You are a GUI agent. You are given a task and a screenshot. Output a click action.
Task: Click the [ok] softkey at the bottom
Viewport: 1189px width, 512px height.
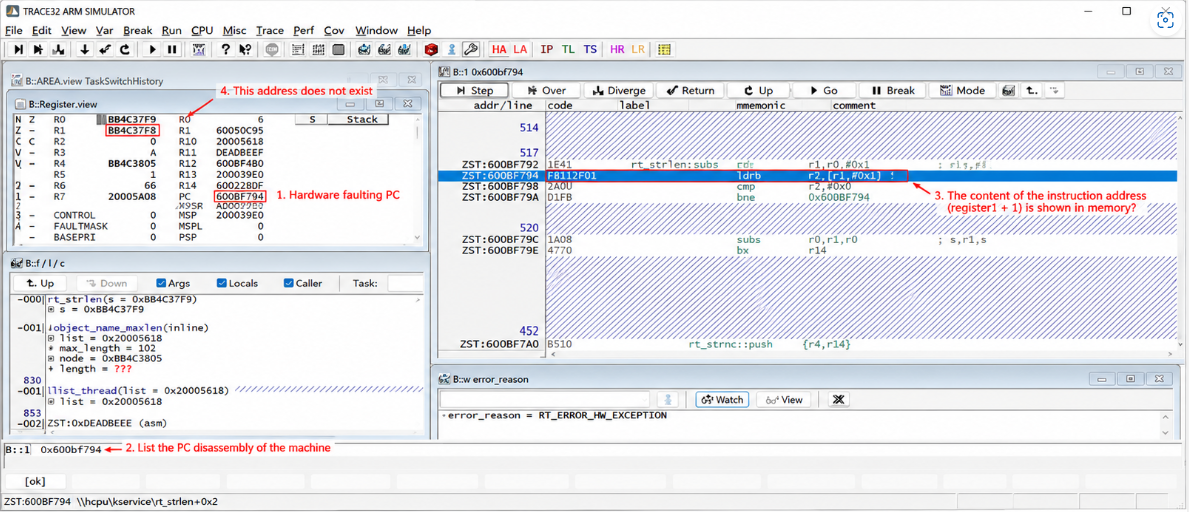[x=35, y=482]
